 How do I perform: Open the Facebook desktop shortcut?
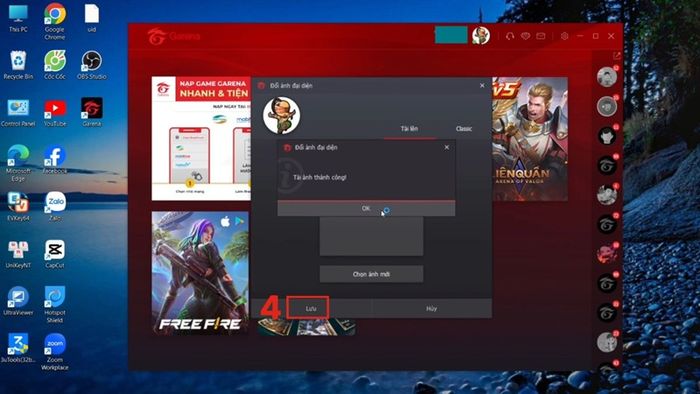54,160
